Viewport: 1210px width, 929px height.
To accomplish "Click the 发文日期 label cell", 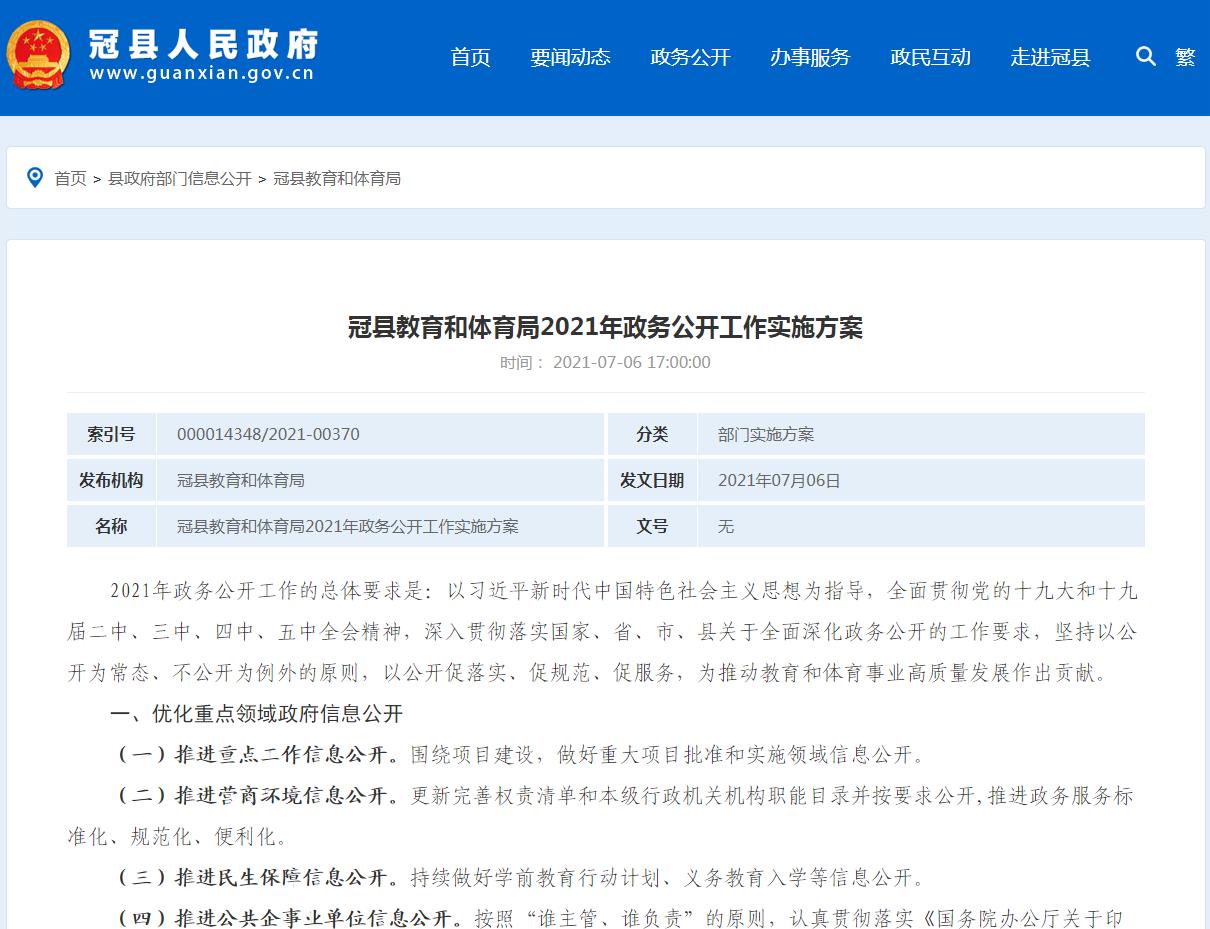I will pyautogui.click(x=652, y=480).
